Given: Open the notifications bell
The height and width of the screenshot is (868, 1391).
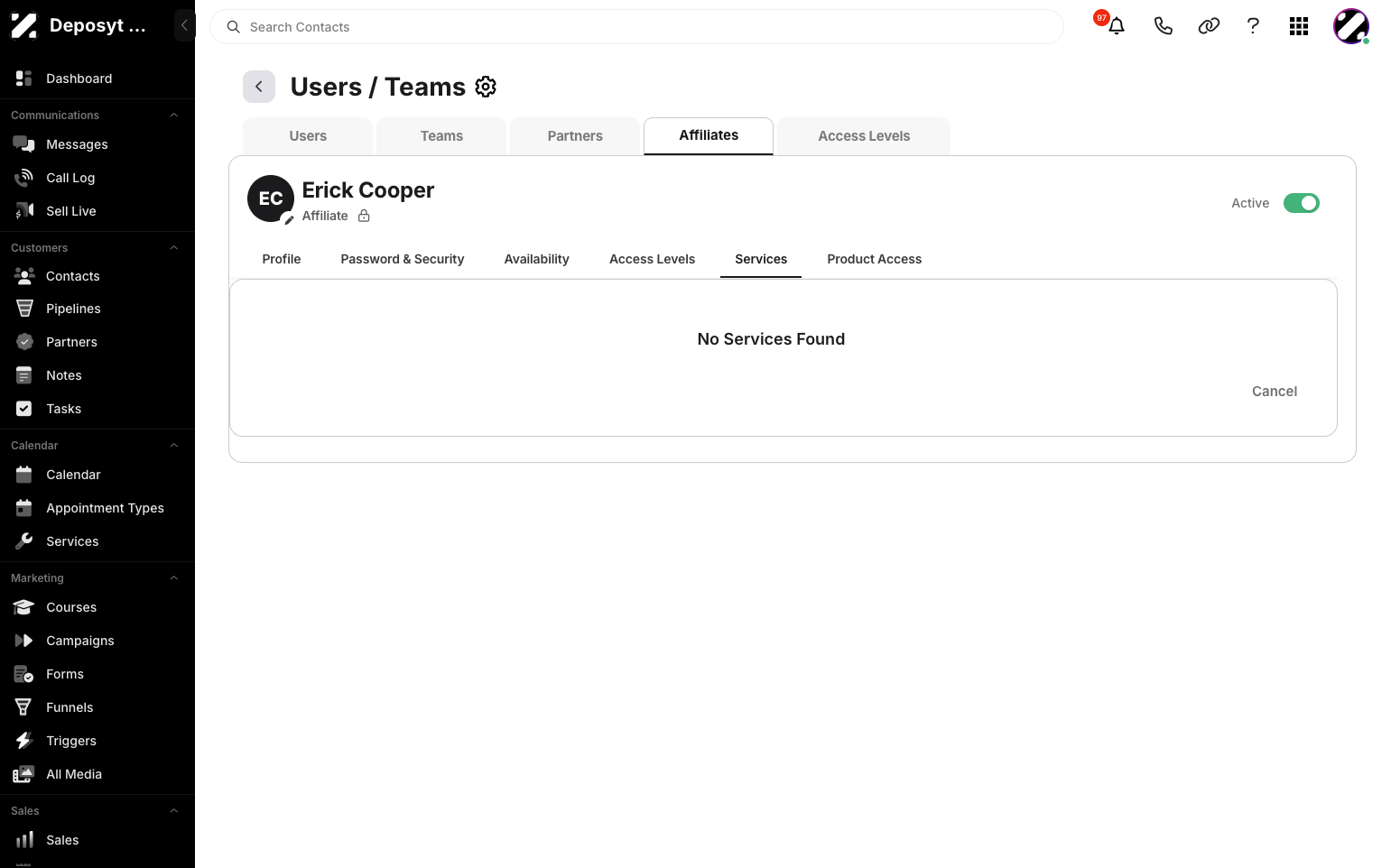Looking at the screenshot, I should (1117, 26).
